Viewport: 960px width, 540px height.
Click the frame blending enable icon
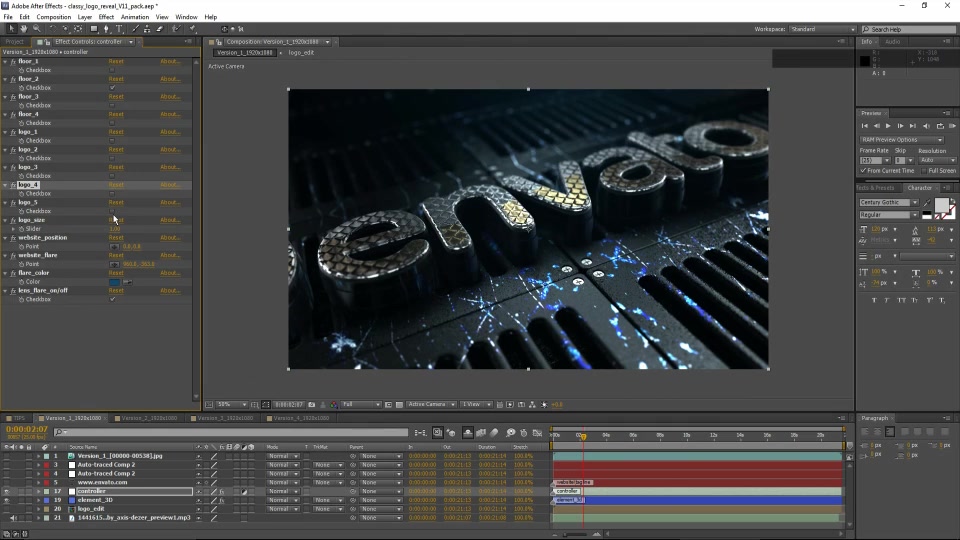pos(481,433)
